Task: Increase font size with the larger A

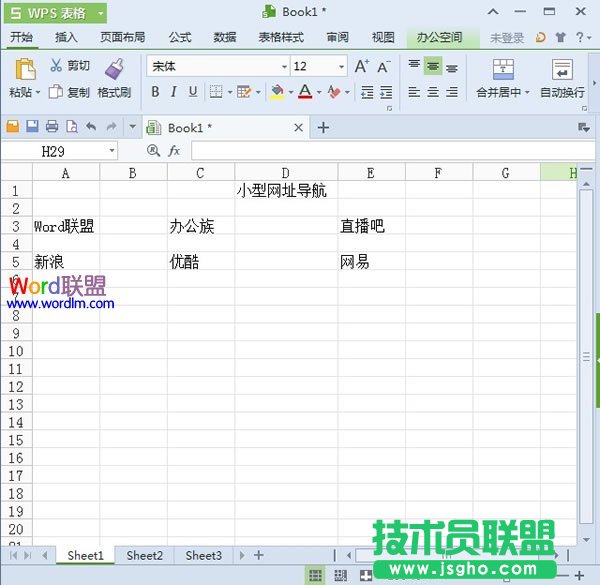Action: (362, 66)
